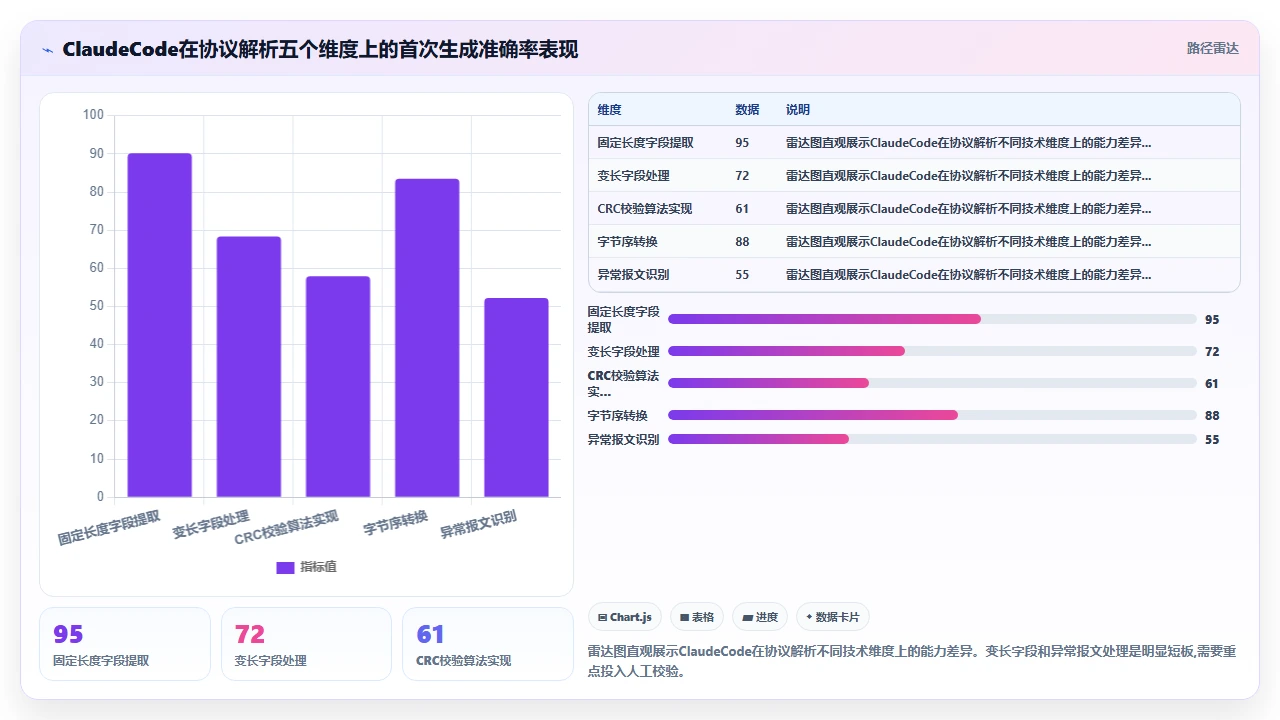This screenshot has height=720, width=1280.
Task: Select the 字节序转换 table row cell
Action: point(627,242)
